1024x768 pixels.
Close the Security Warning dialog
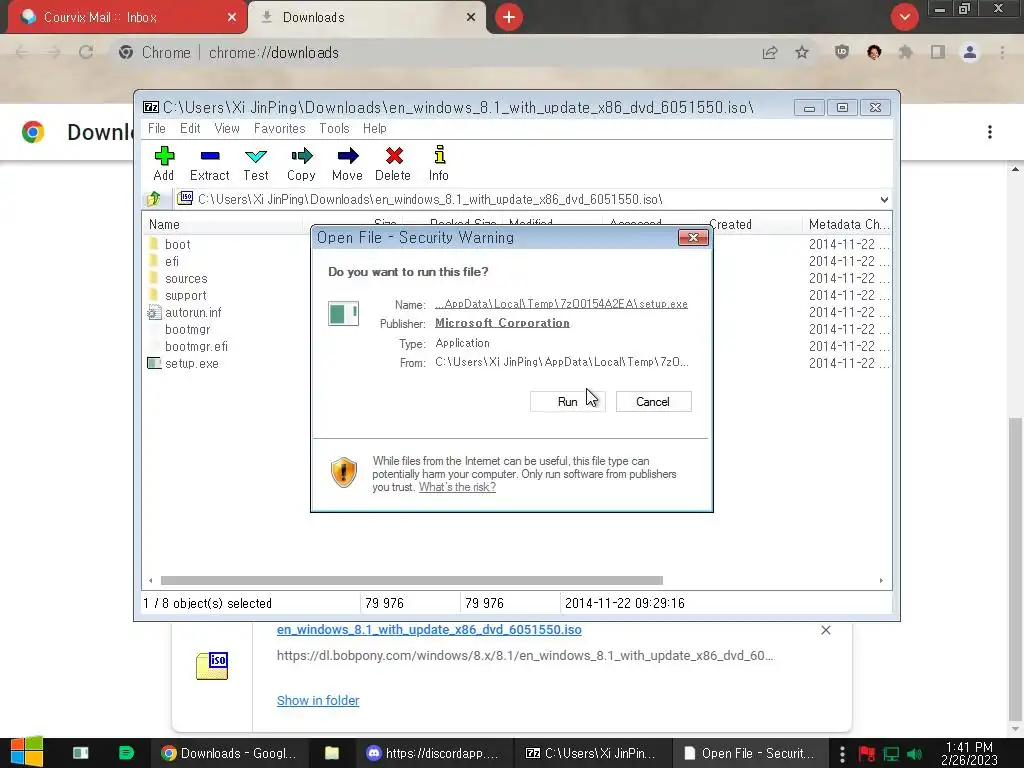pyautogui.click(x=693, y=237)
